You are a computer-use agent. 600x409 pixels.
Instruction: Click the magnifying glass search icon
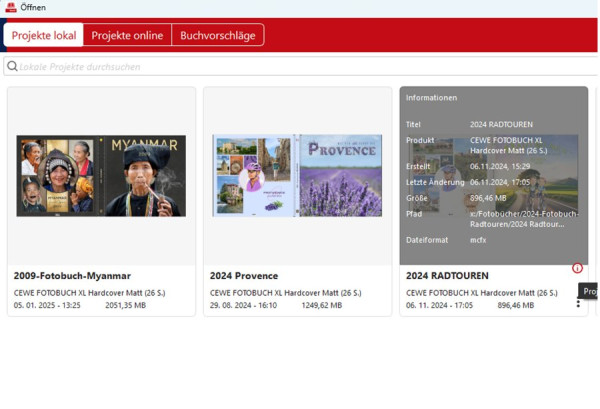click(x=12, y=66)
